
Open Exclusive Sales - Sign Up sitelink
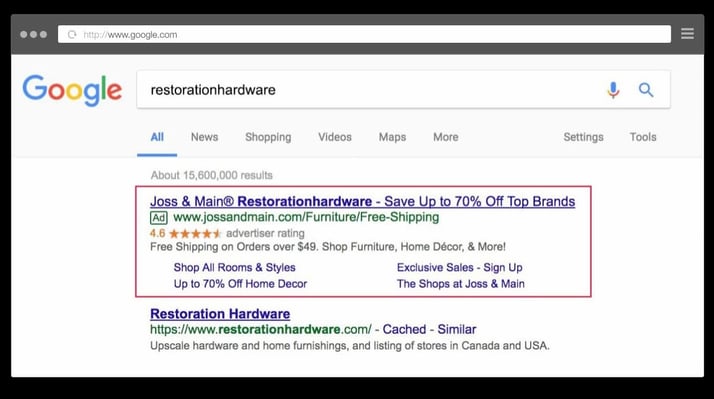459,267
